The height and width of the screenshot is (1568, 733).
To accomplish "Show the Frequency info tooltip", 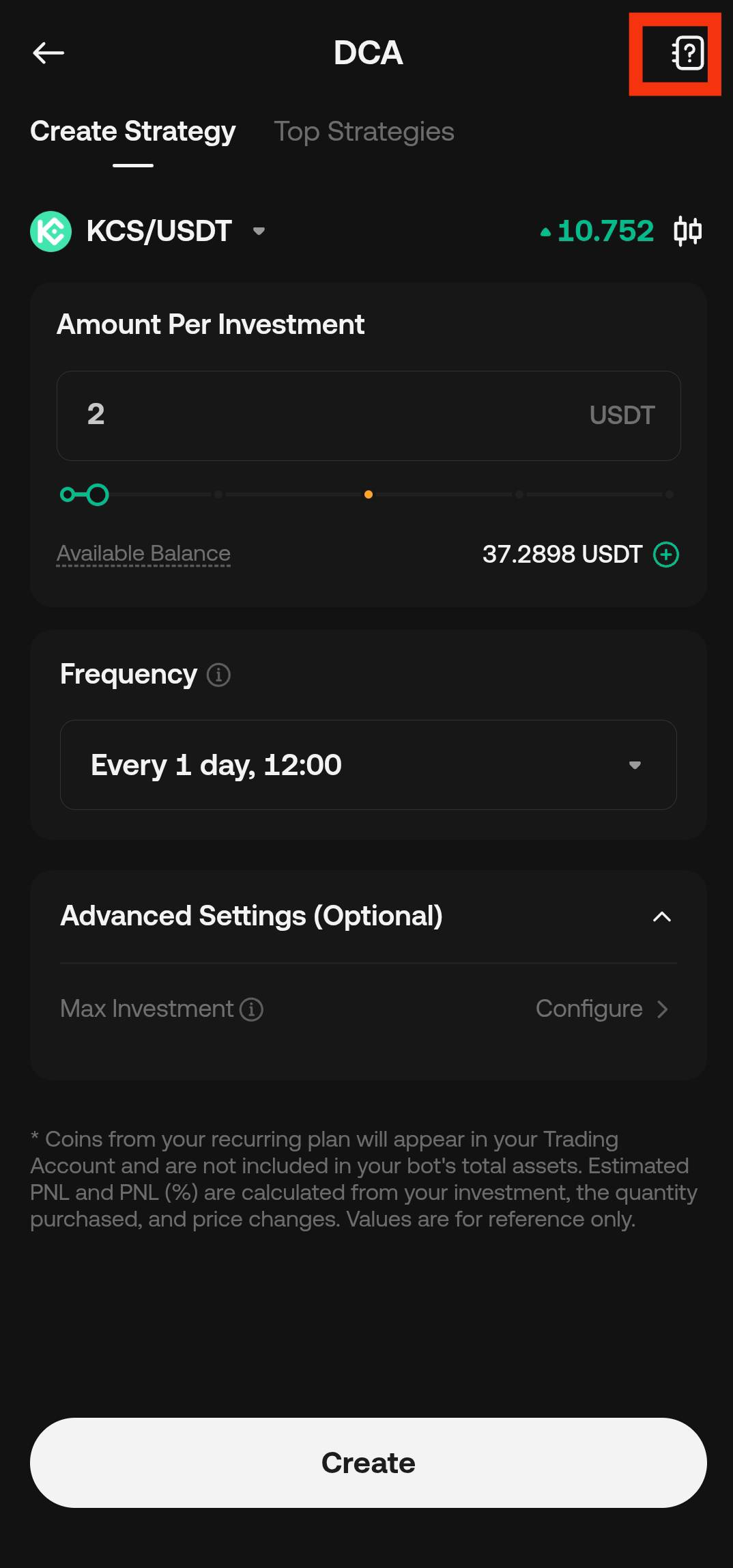I will pyautogui.click(x=218, y=675).
